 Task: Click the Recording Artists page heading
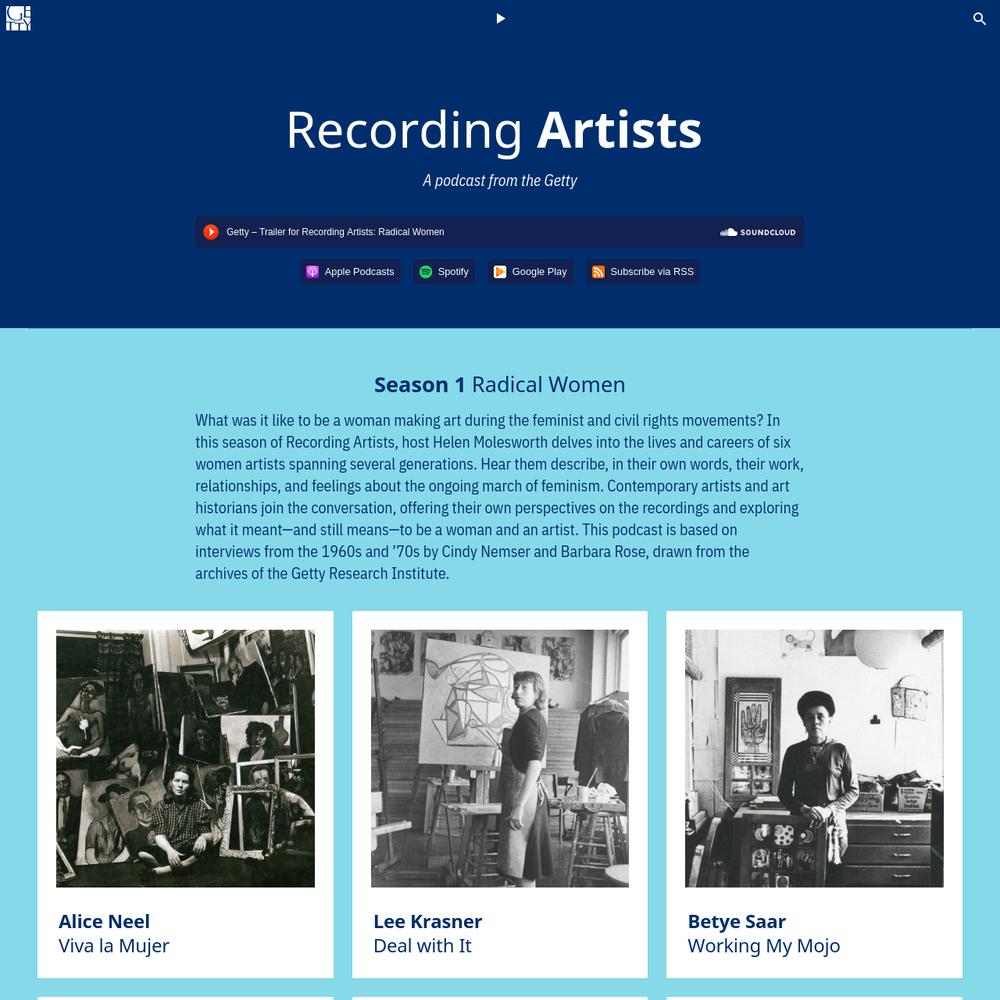click(x=494, y=130)
